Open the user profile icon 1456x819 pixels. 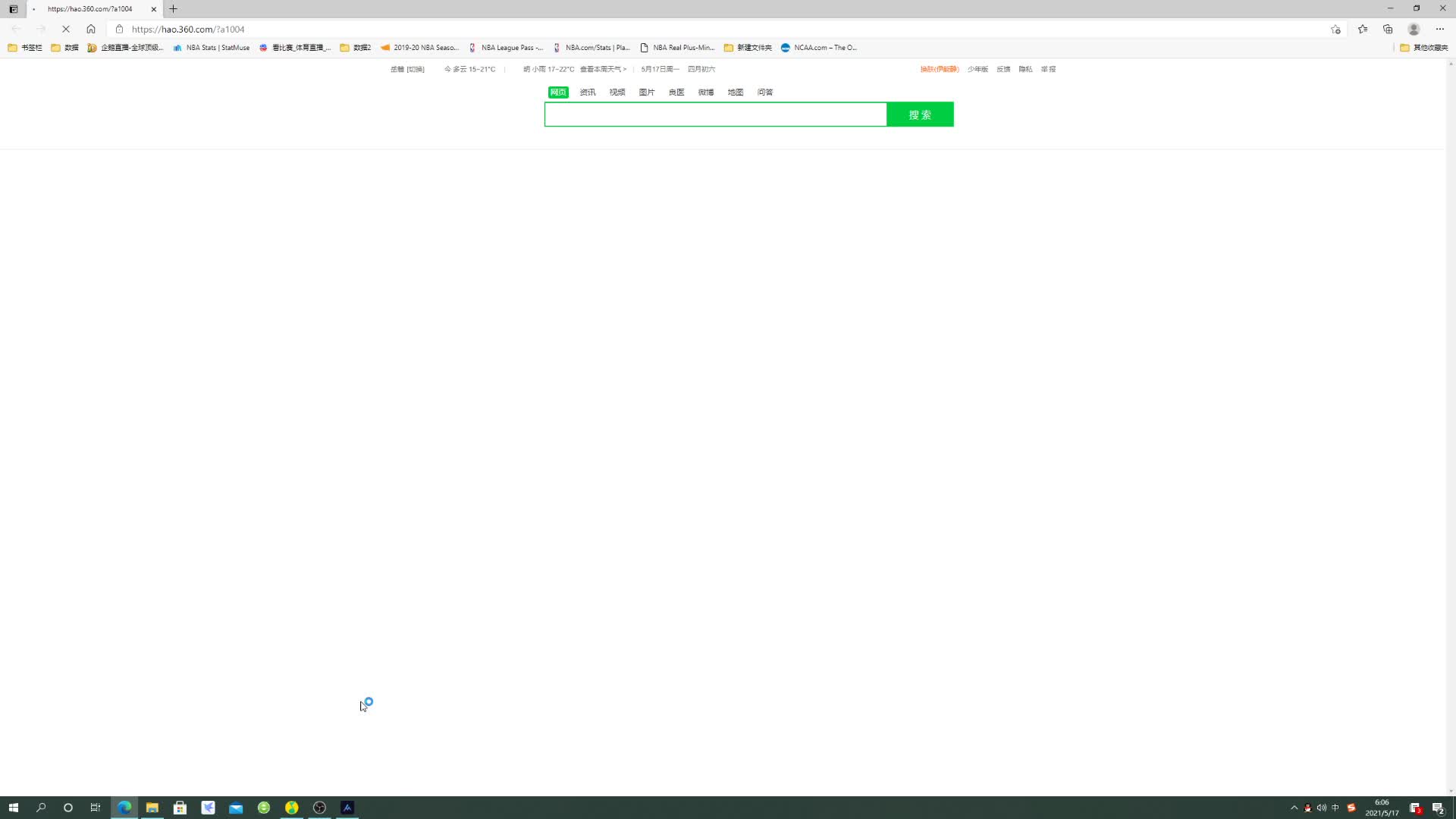pyautogui.click(x=1414, y=29)
